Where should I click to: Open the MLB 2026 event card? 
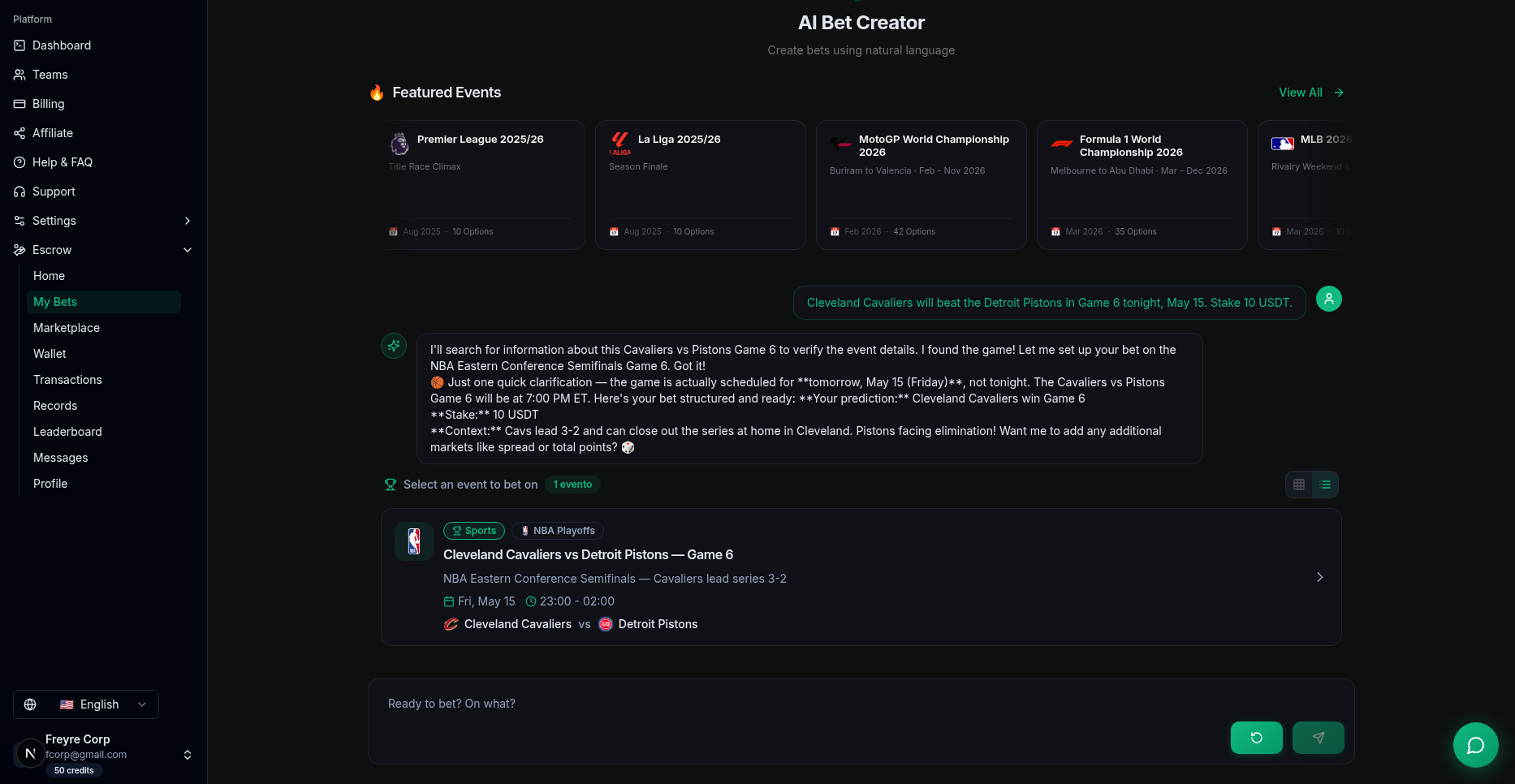1306,185
